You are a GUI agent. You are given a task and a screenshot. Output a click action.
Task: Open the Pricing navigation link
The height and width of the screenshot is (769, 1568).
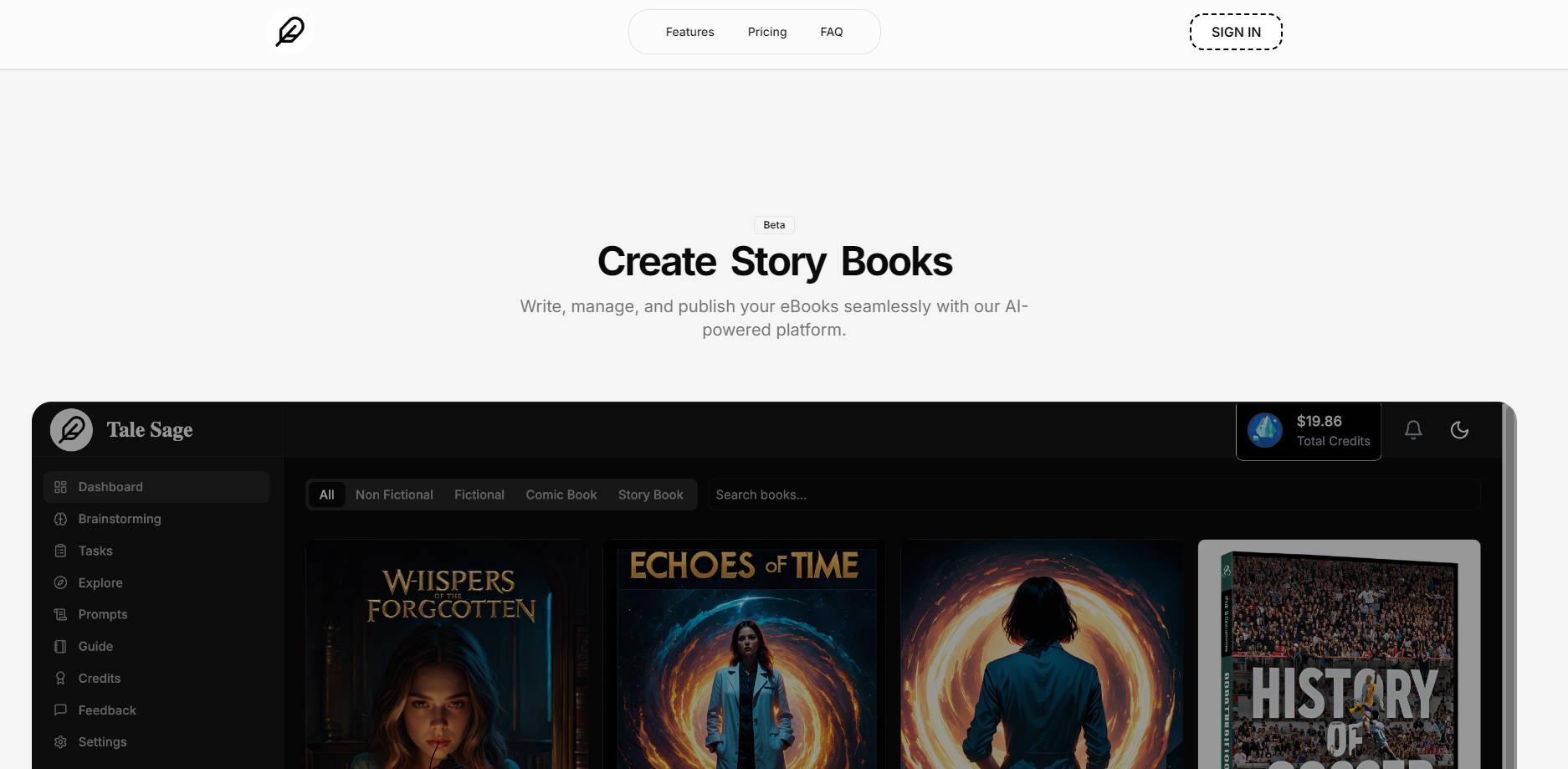point(766,32)
